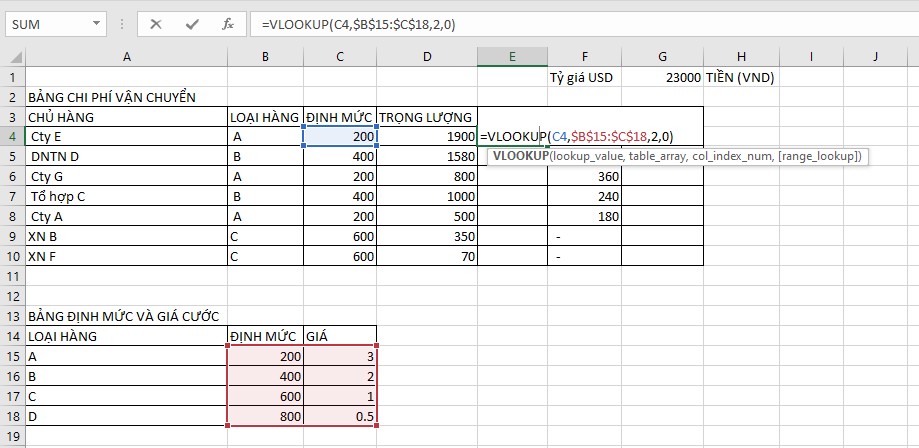919x448 pixels.
Task: Expand the Name Box dropdown arrow
Action: (x=96, y=24)
